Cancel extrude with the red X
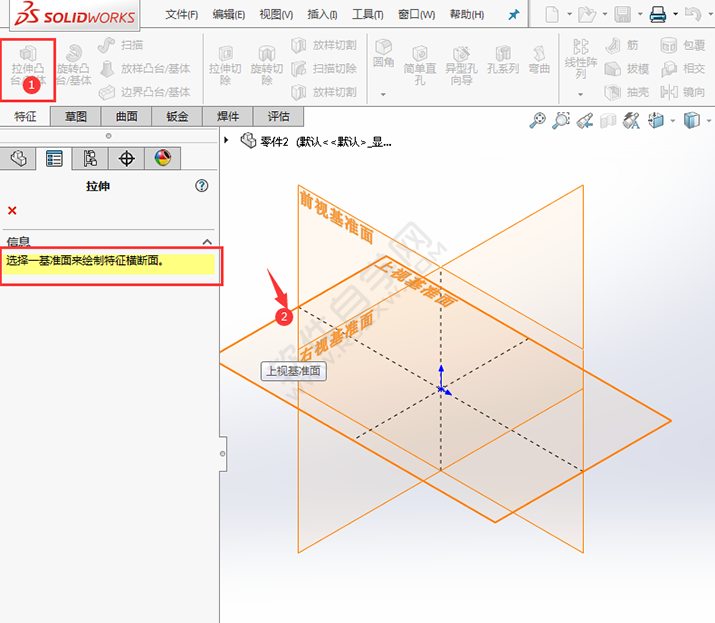This screenshot has height=623, width=715. point(12,210)
